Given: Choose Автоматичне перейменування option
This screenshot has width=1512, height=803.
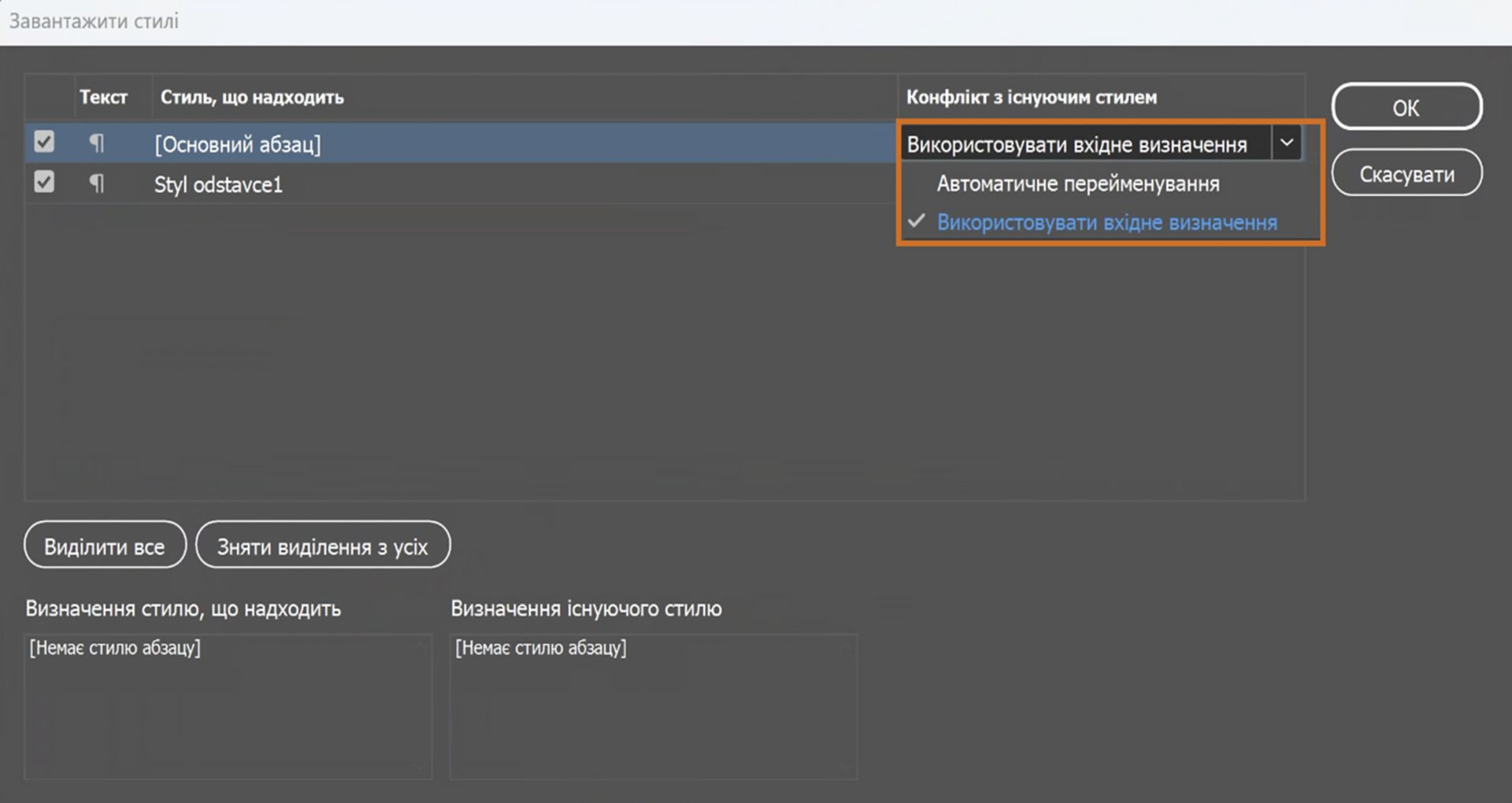Looking at the screenshot, I should click(1077, 184).
